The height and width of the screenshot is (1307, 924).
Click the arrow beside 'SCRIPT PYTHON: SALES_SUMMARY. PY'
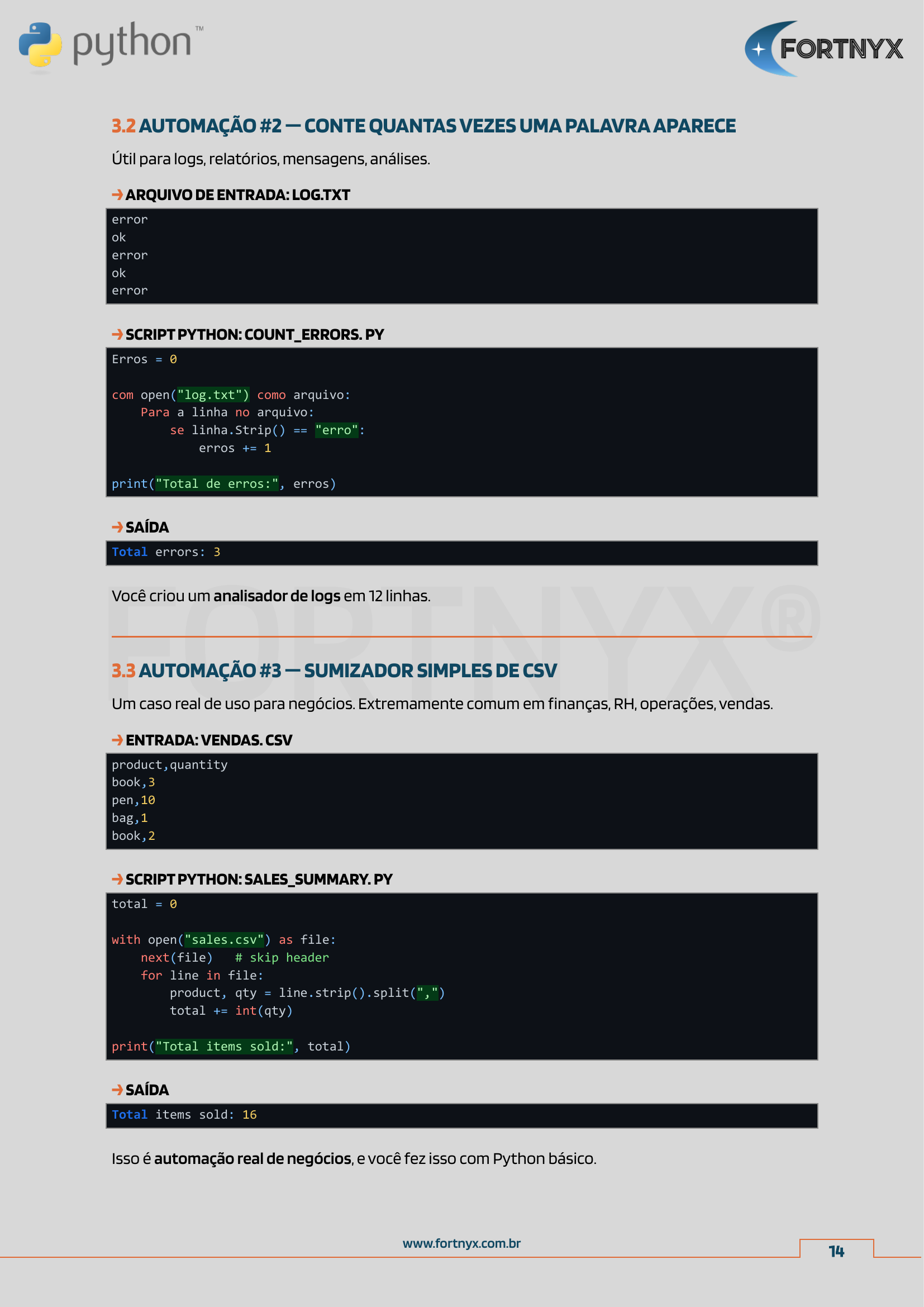117,879
